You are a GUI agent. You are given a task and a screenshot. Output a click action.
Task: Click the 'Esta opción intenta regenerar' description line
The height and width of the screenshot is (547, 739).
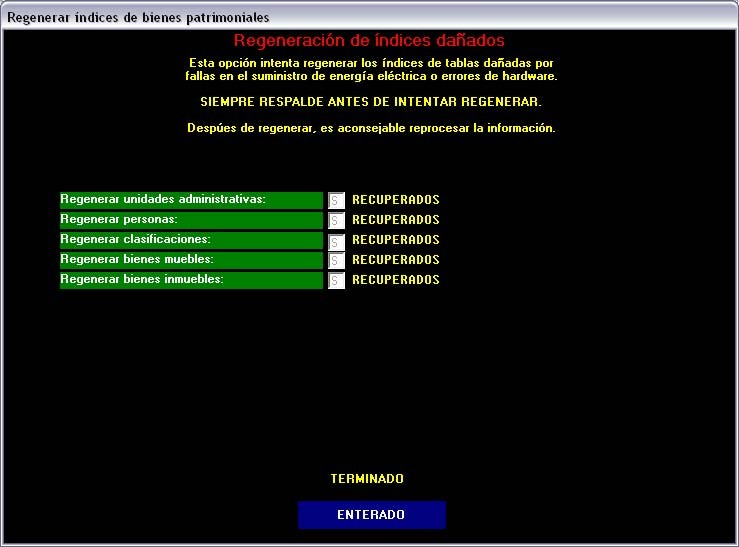click(x=371, y=63)
